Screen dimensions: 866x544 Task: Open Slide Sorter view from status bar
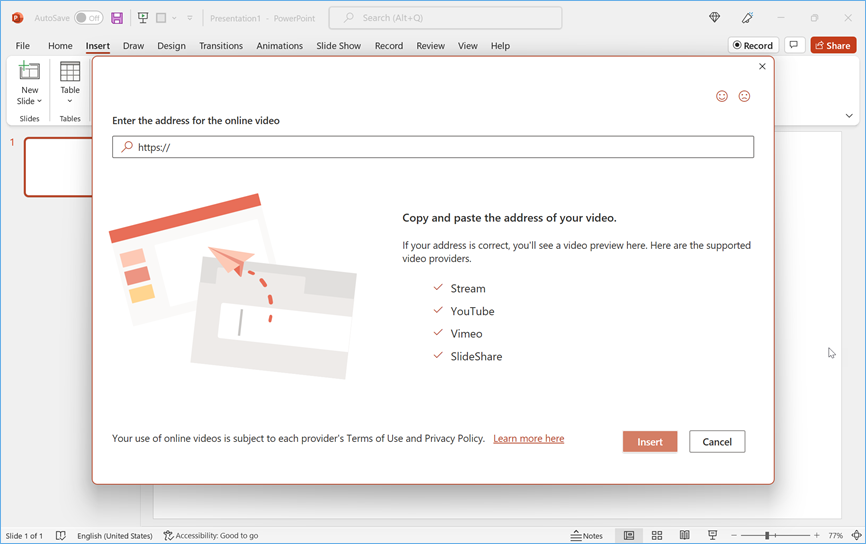pyautogui.click(x=657, y=536)
